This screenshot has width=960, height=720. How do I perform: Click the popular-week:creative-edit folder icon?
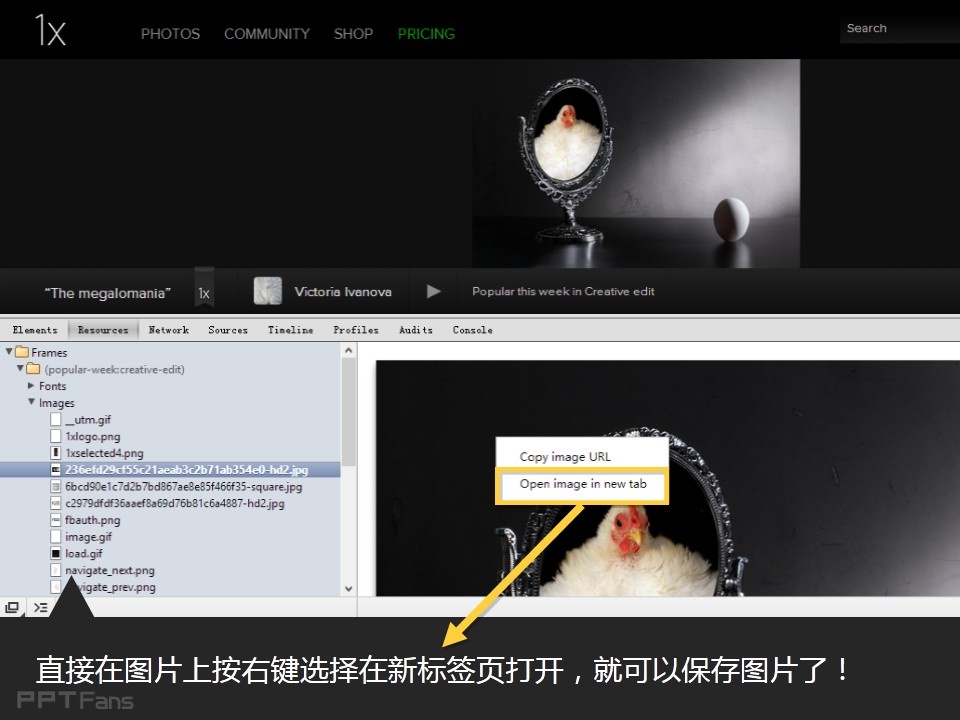click(33, 369)
